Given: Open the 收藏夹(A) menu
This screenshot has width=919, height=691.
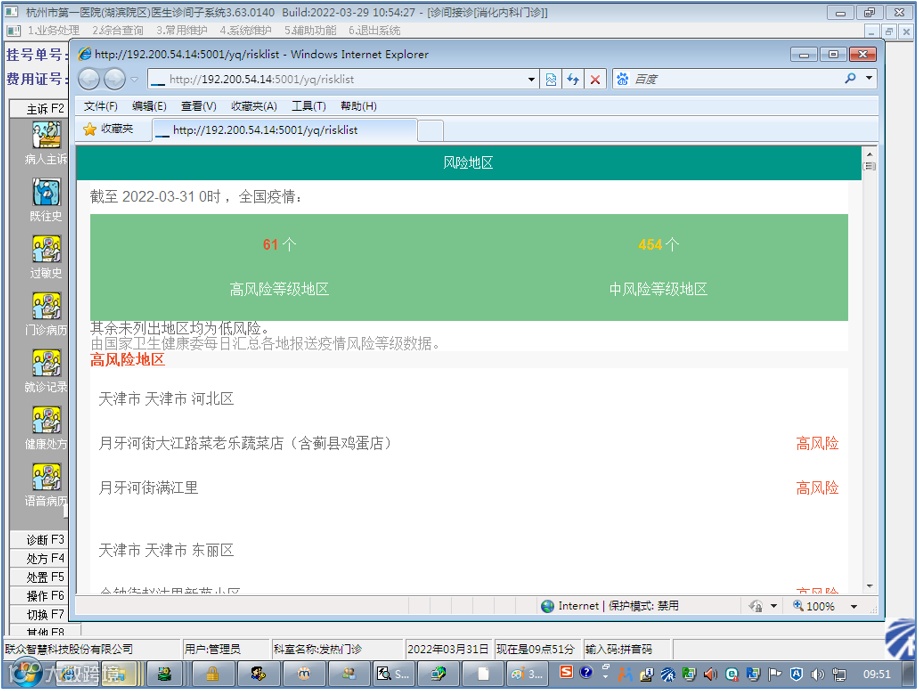Looking at the screenshot, I should tap(254, 106).
